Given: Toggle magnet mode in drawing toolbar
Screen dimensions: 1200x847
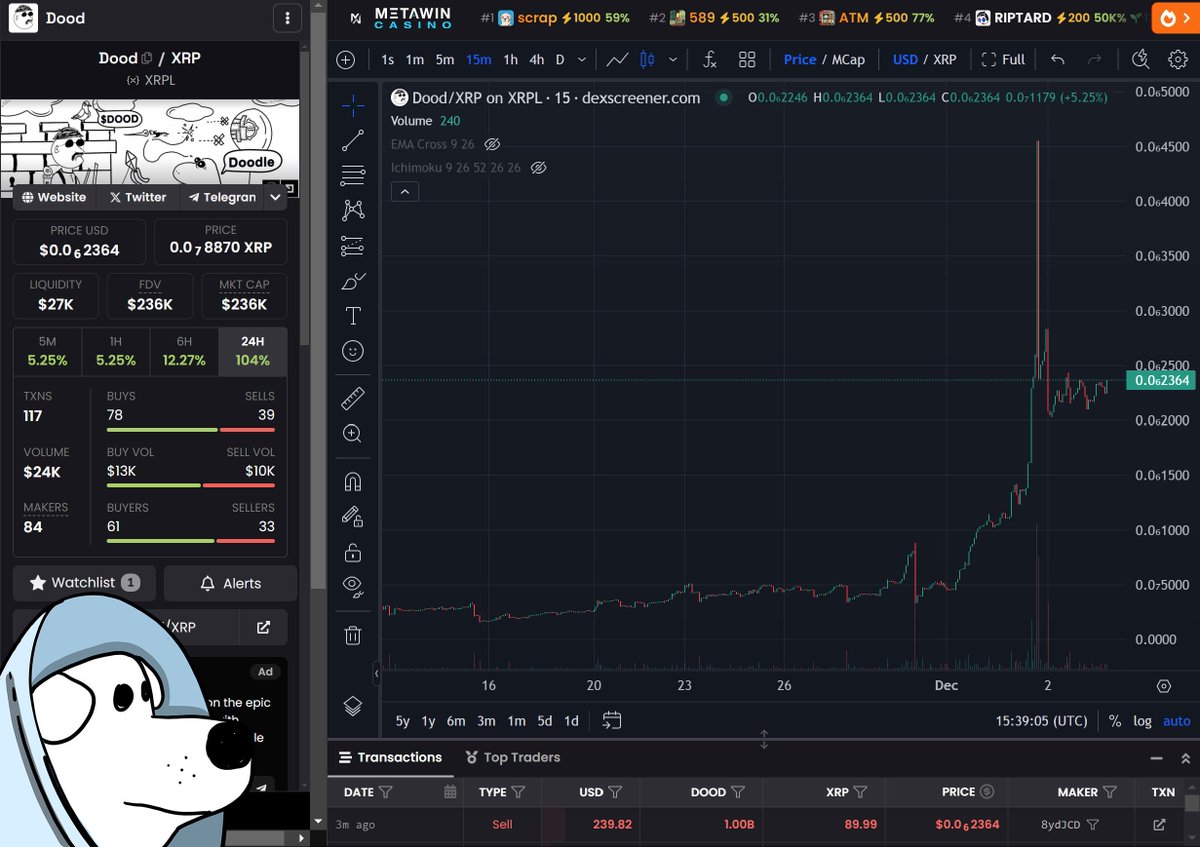Looking at the screenshot, I should (x=353, y=481).
